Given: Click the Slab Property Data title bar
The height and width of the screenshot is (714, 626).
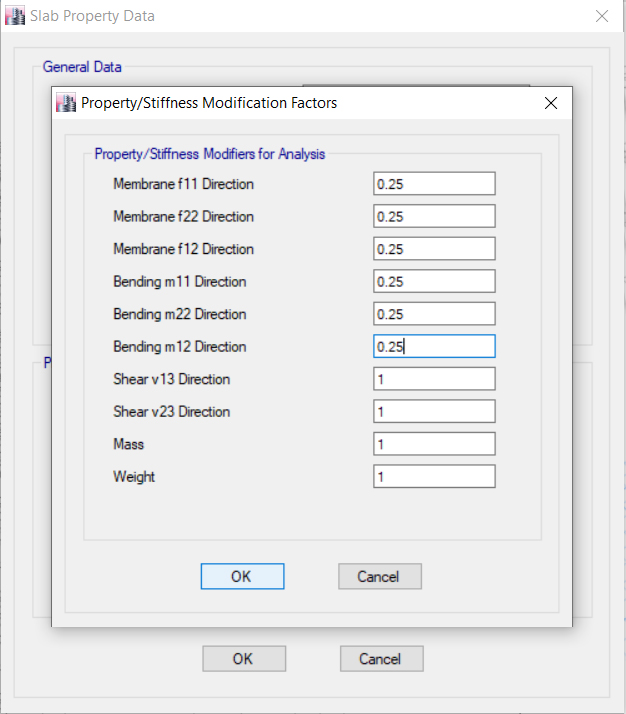Looking at the screenshot, I should [x=300, y=16].
